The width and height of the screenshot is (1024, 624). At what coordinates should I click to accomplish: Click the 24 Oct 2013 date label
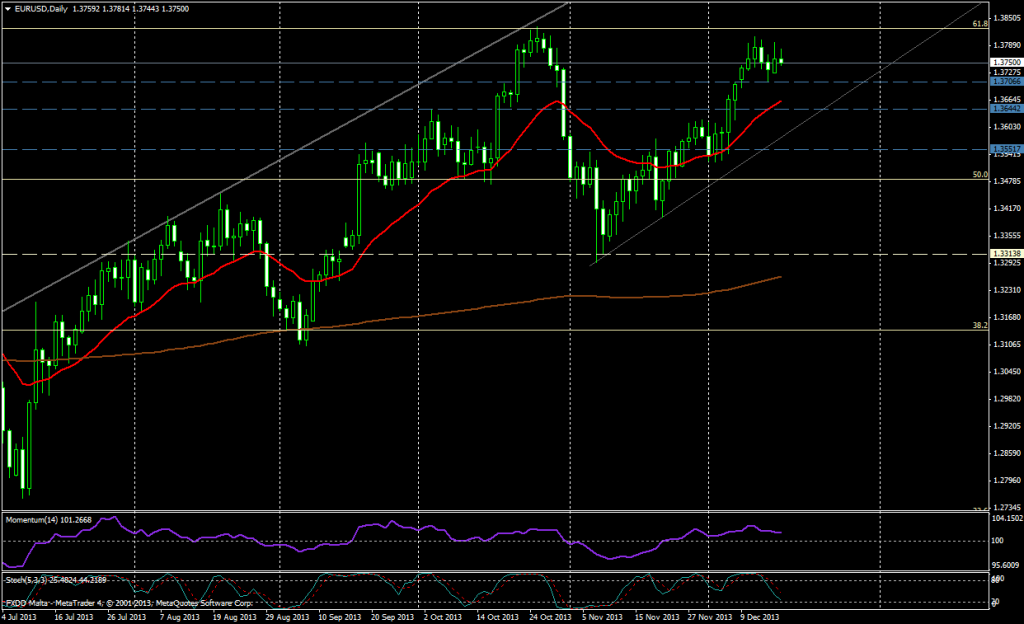(546, 617)
